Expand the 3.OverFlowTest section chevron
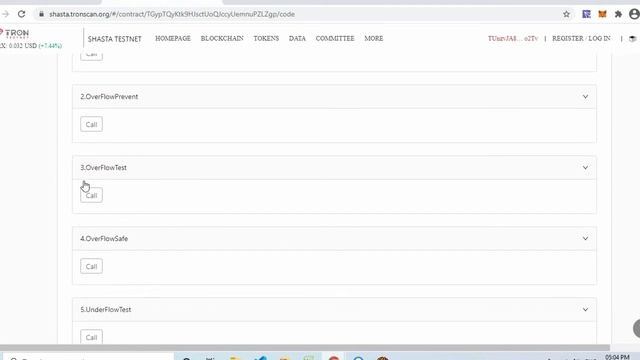Screen dimensions: 640x360 point(585,168)
